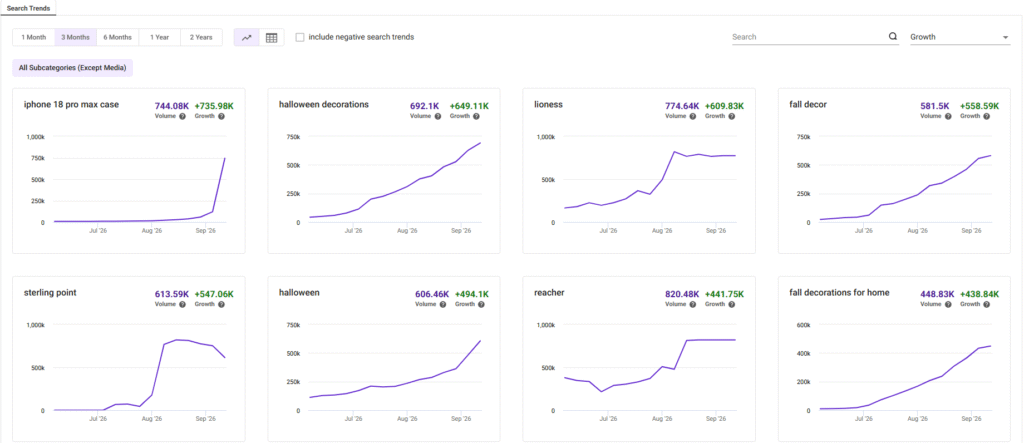Open the Growth sort dropdown
Image resolution: width=1024 pixels, height=443 pixels.
coord(960,37)
